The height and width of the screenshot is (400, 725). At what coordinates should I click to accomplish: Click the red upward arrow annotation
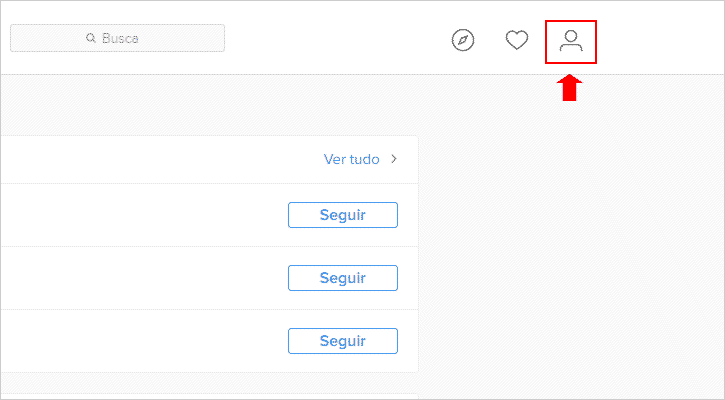(570, 88)
